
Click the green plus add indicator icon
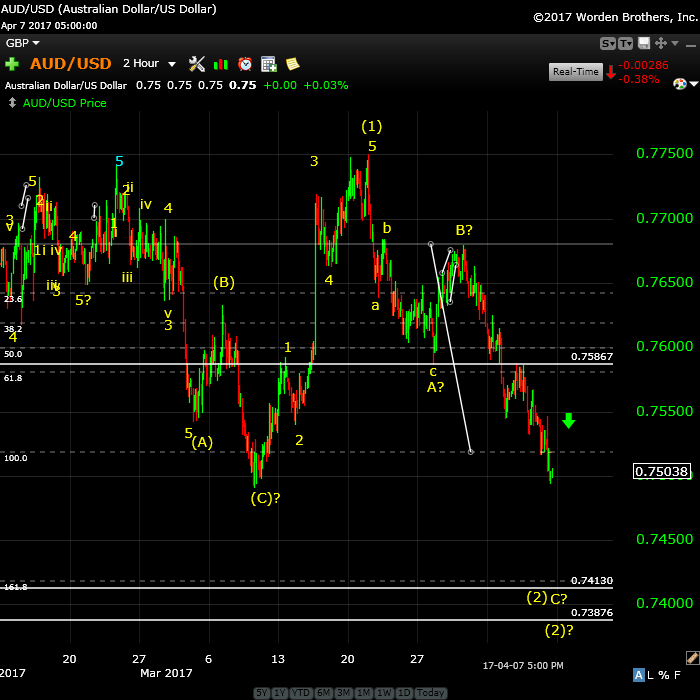pos(12,64)
